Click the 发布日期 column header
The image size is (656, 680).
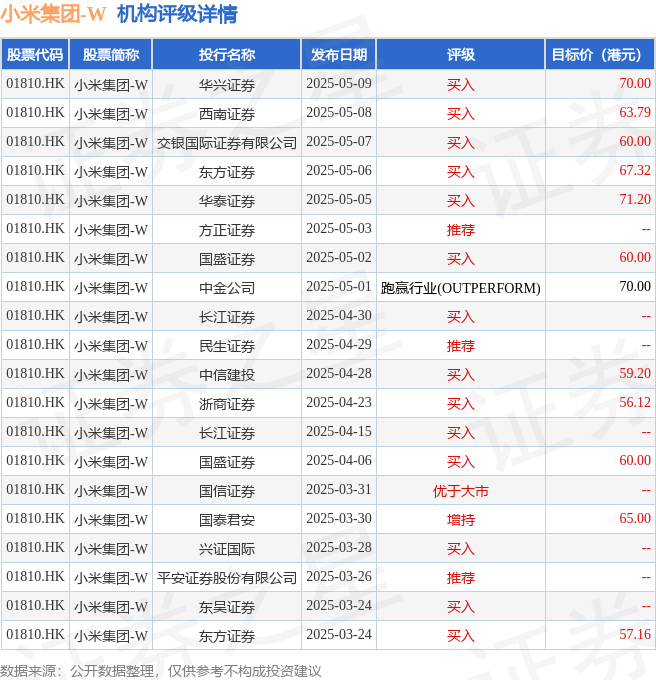[339, 54]
